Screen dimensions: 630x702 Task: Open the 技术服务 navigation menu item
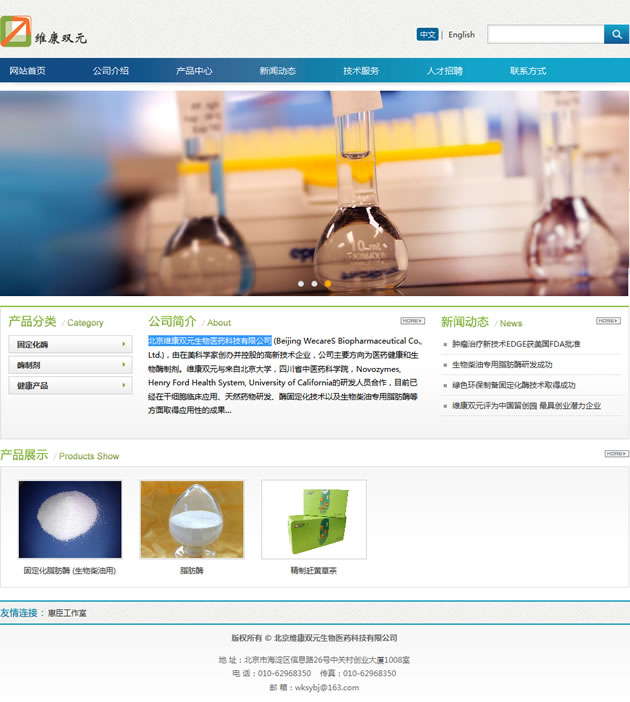pos(361,71)
